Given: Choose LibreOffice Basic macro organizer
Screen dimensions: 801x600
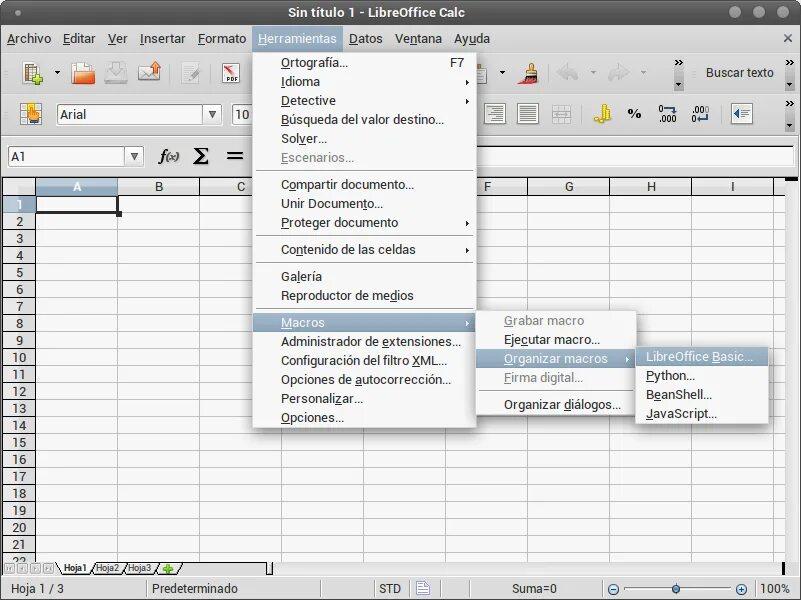Looking at the screenshot, I should (x=702, y=357).
